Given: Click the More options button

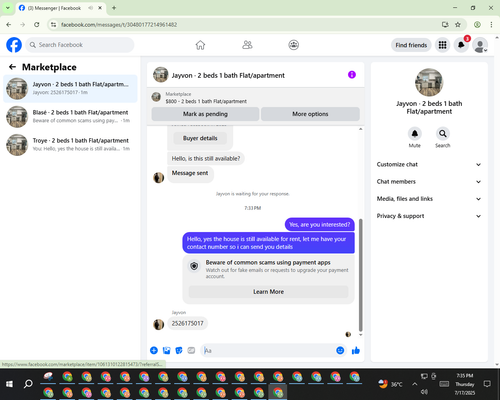Looking at the screenshot, I should click(x=310, y=114).
